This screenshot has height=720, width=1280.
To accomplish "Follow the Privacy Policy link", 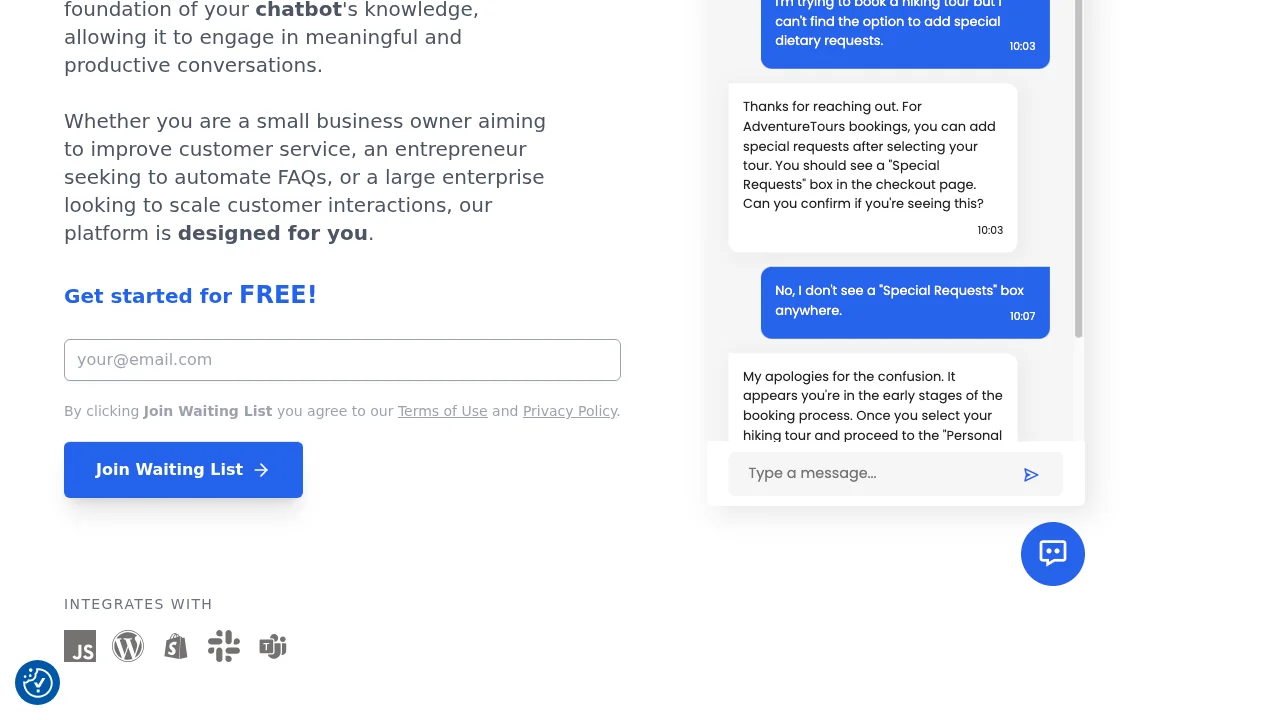I will point(569,411).
